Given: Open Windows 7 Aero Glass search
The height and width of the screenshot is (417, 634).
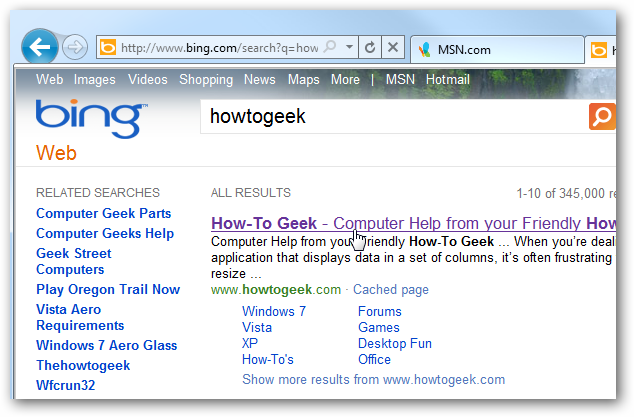Looking at the screenshot, I should (x=106, y=345).
